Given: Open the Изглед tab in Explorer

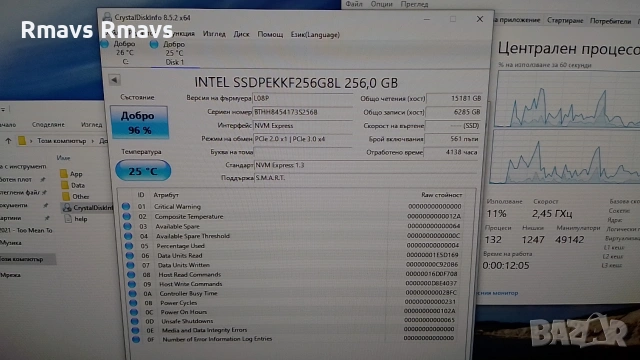Looking at the screenshot, I should [91, 124].
